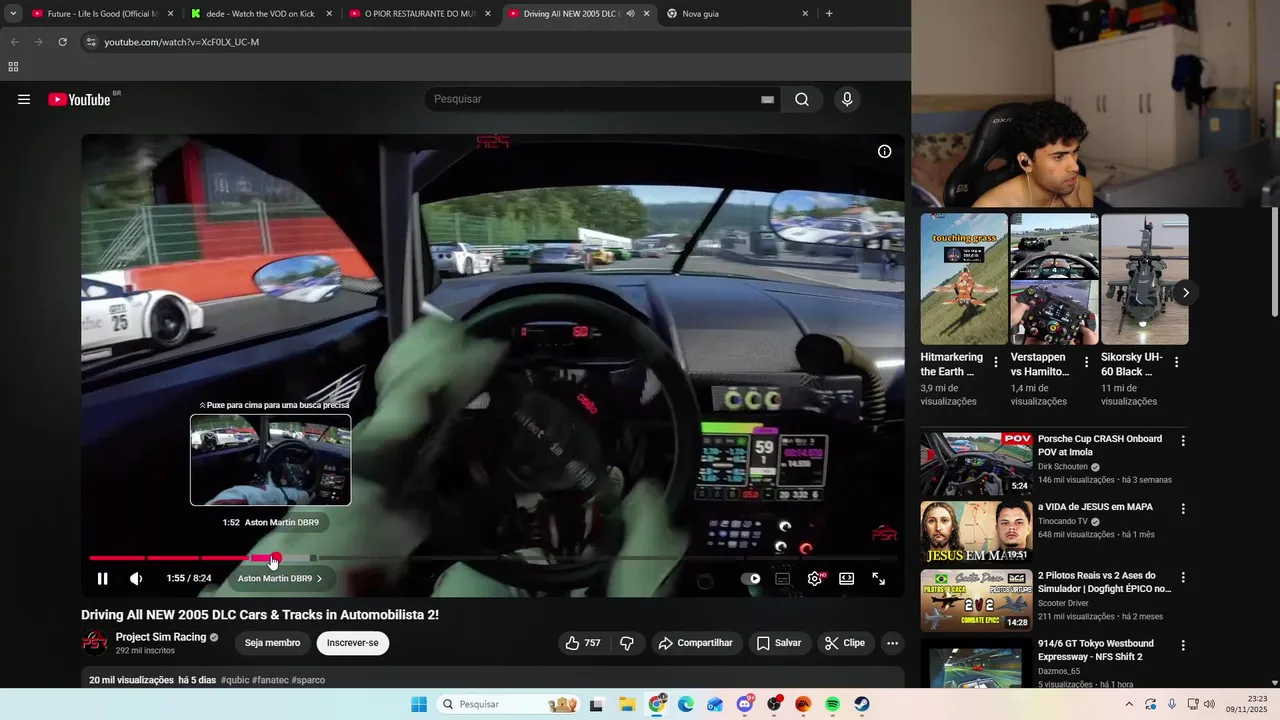Open player settings gear

(815, 578)
